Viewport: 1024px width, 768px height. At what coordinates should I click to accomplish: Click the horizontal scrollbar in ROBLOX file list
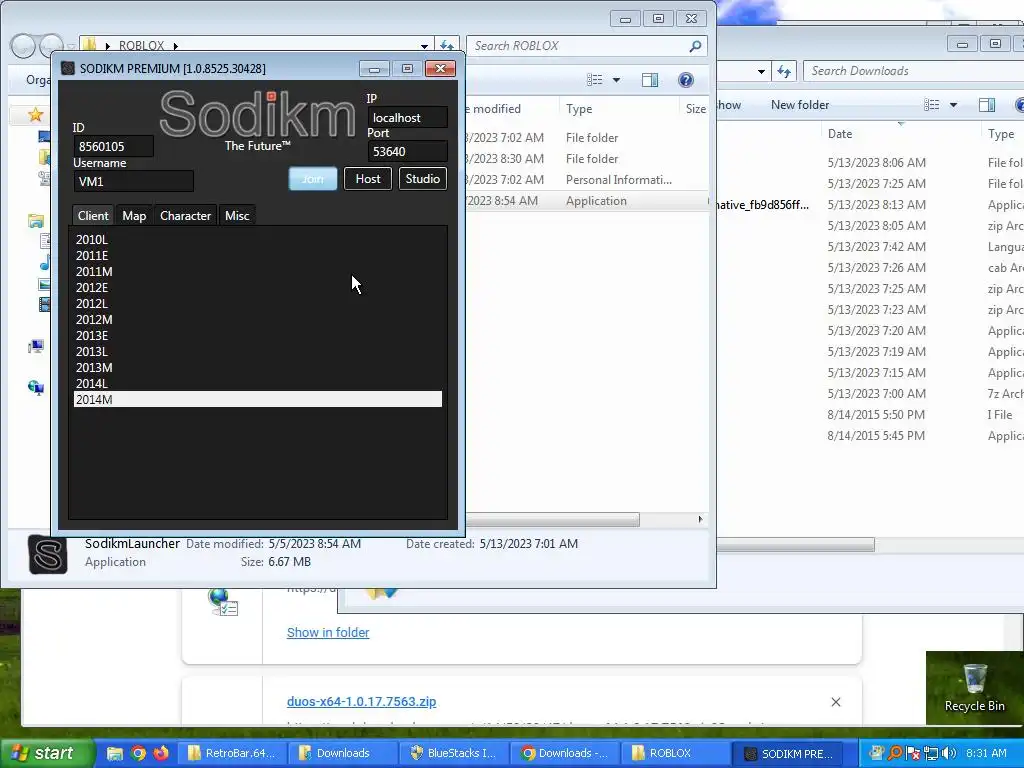(x=552, y=519)
